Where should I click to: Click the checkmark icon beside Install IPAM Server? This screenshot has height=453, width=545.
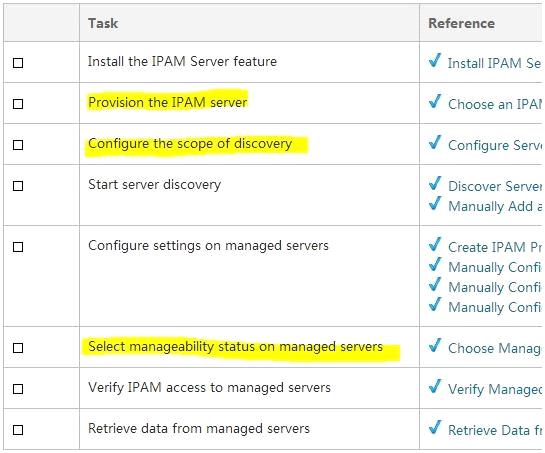435,60
